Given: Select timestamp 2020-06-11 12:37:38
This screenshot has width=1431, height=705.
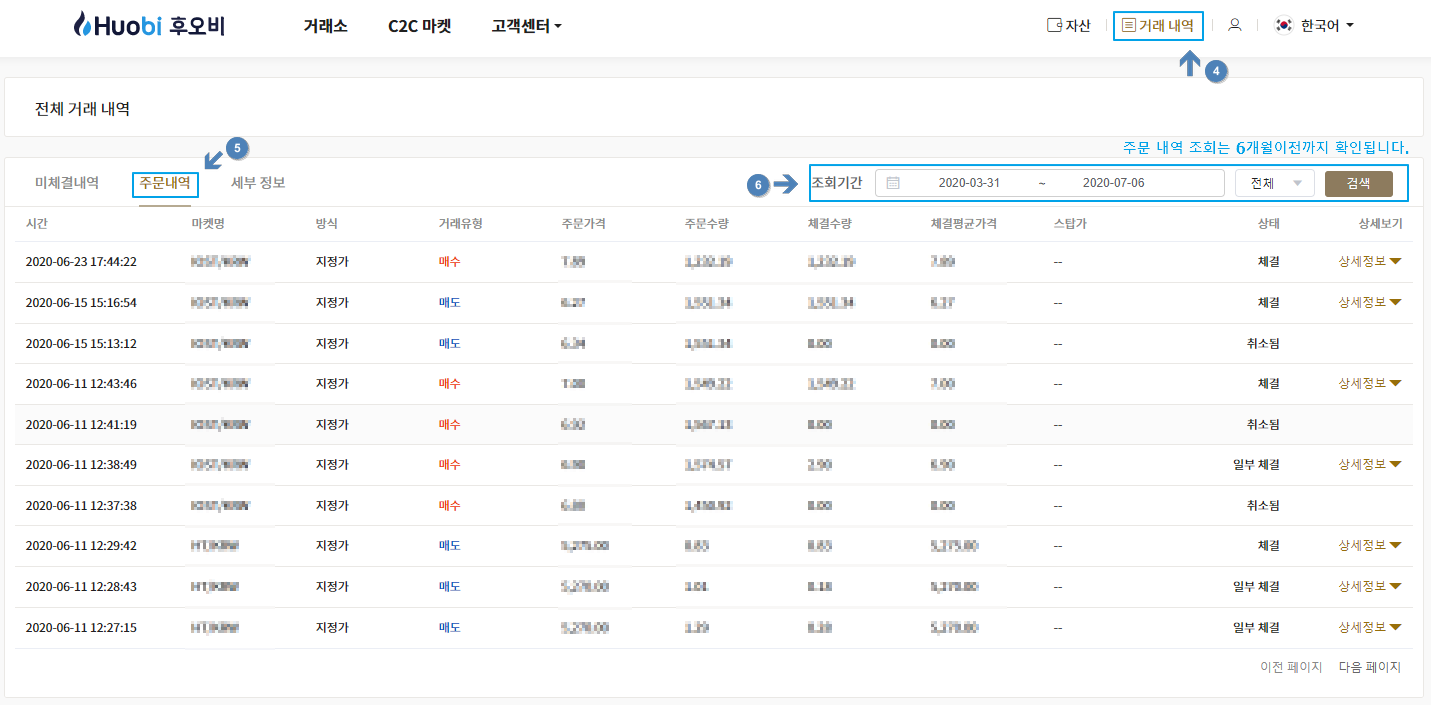Looking at the screenshot, I should [81, 505].
